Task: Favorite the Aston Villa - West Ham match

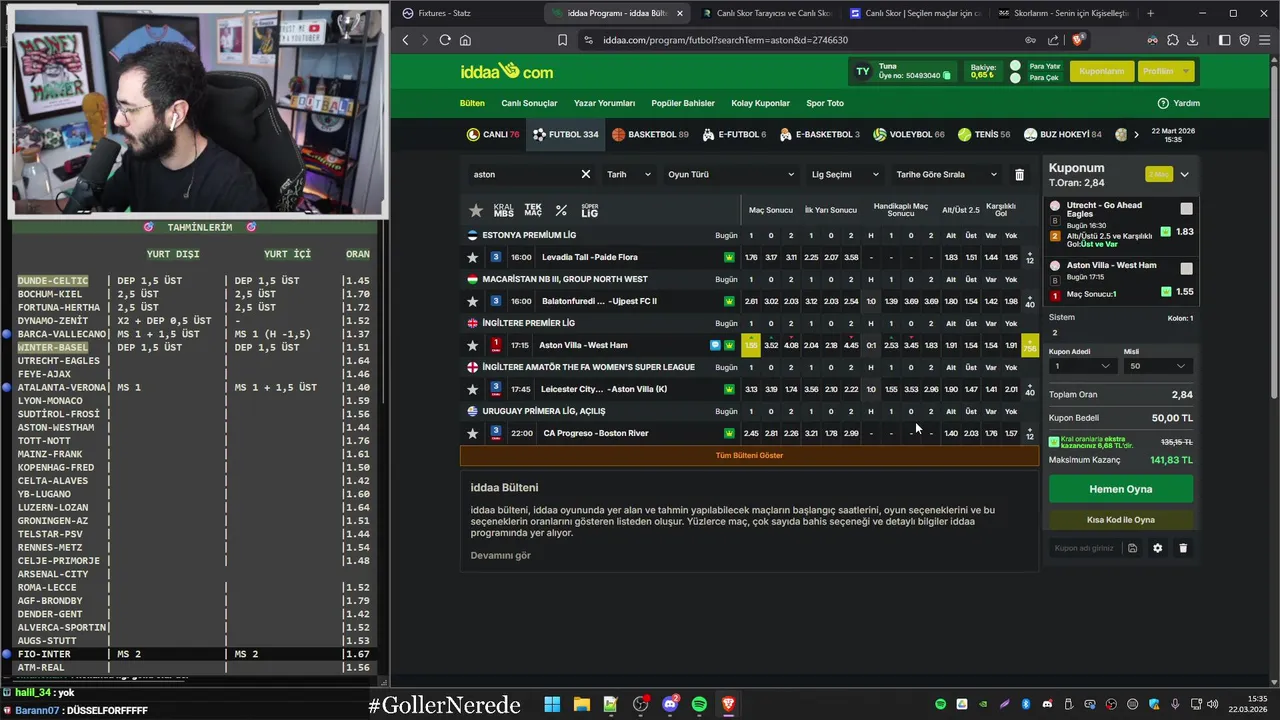Action: tap(473, 345)
